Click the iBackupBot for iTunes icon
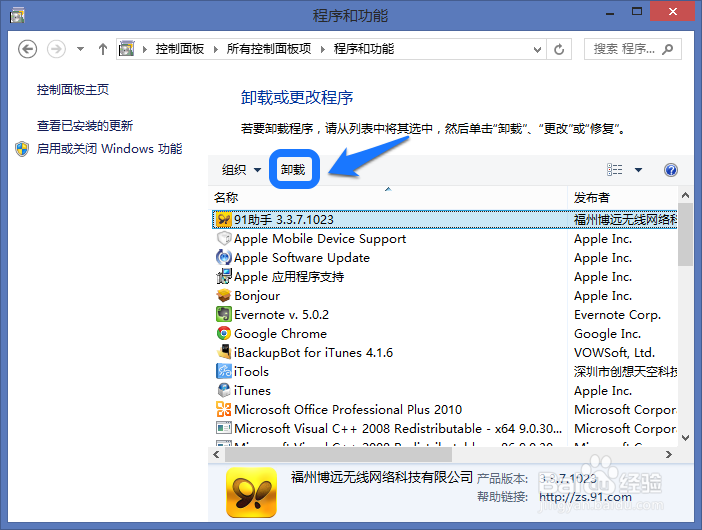702x530 pixels. click(223, 352)
